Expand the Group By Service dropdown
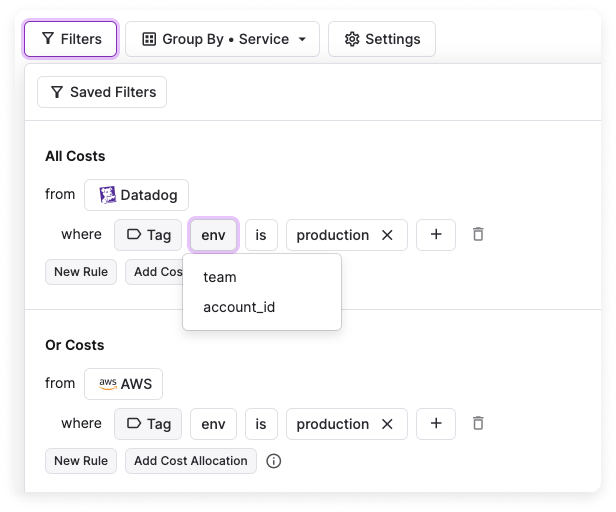Screen dimensions: 616x512 pyautogui.click(x=223, y=39)
